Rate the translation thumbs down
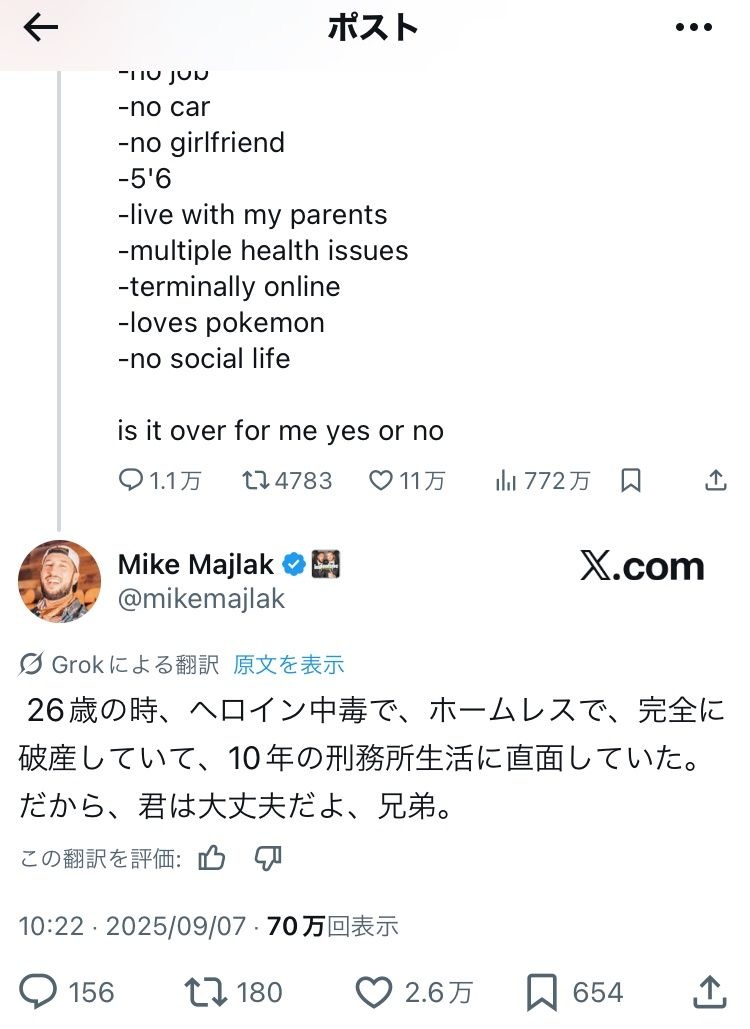Screen dimensions: 750x1029 tap(268, 858)
